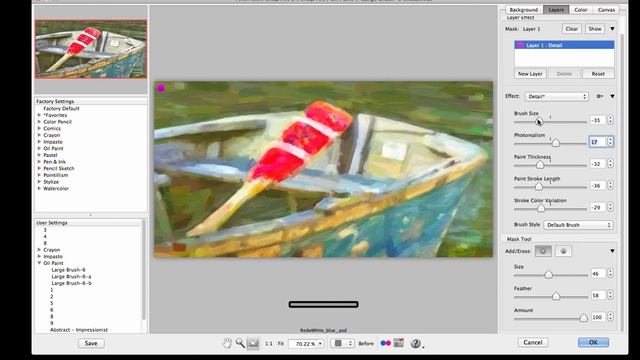Click the Clear mask button
Screen dimensions: 640x360
pyautogui.click(x=571, y=29)
